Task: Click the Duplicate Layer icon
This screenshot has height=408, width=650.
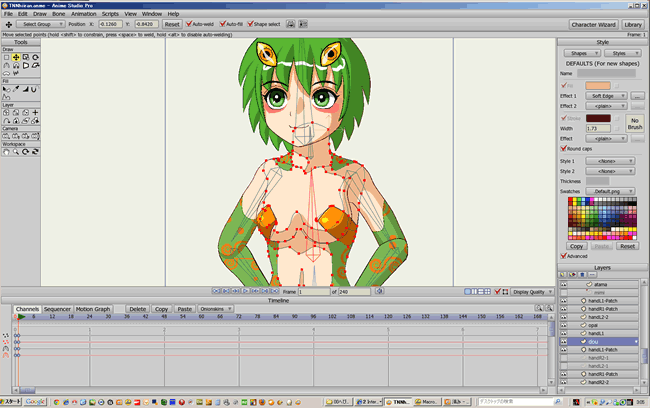Action: tap(572, 274)
